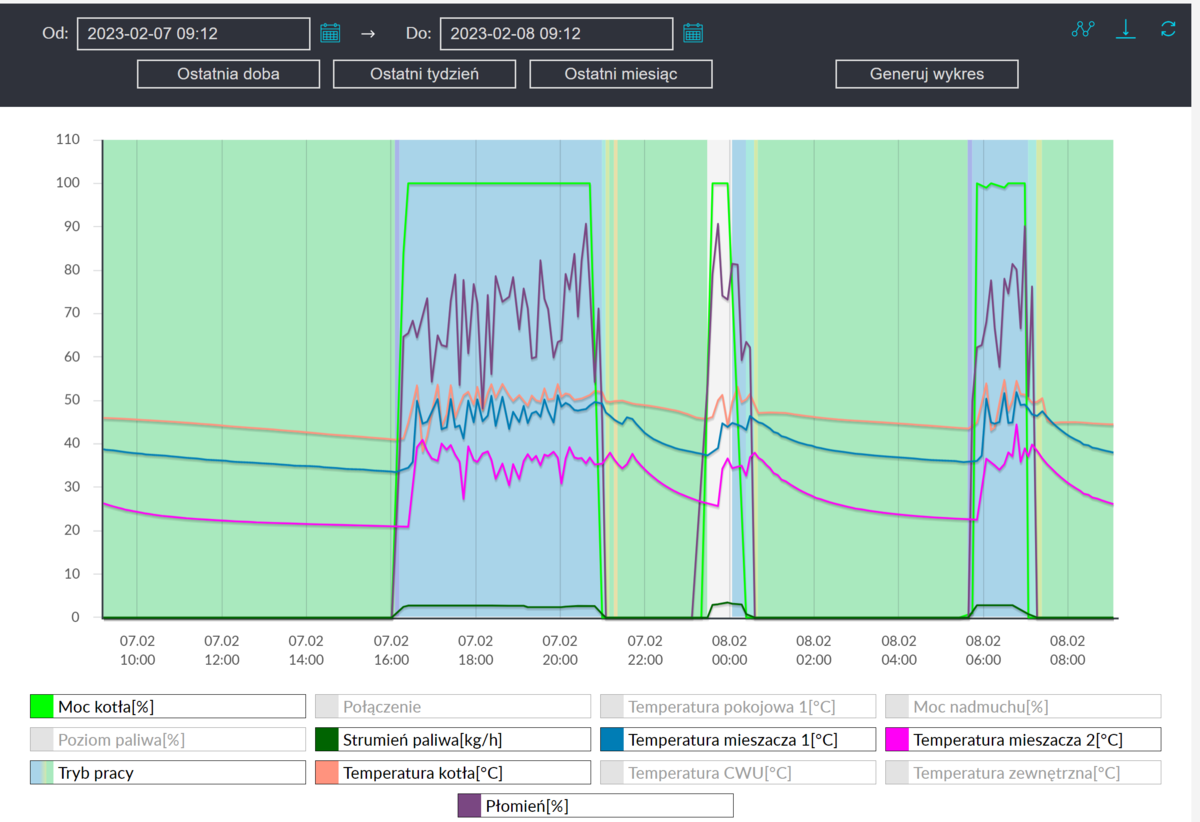This screenshot has height=822, width=1200.
Task: Enable the Moc nadmuchu[%] series
Action: 1023,707
